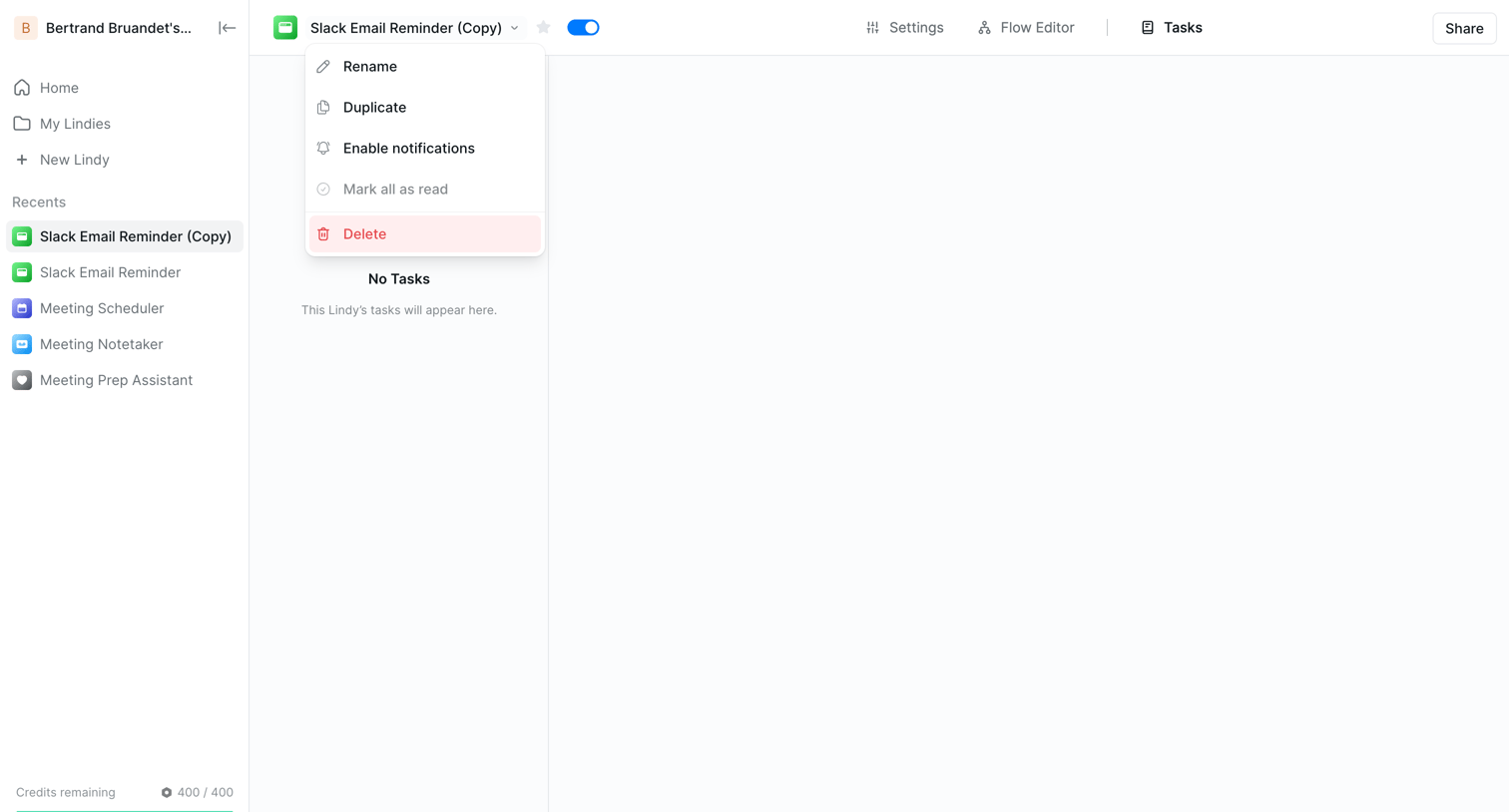Select Duplicate in the dropdown menu
1509x812 pixels.
pyautogui.click(x=425, y=108)
